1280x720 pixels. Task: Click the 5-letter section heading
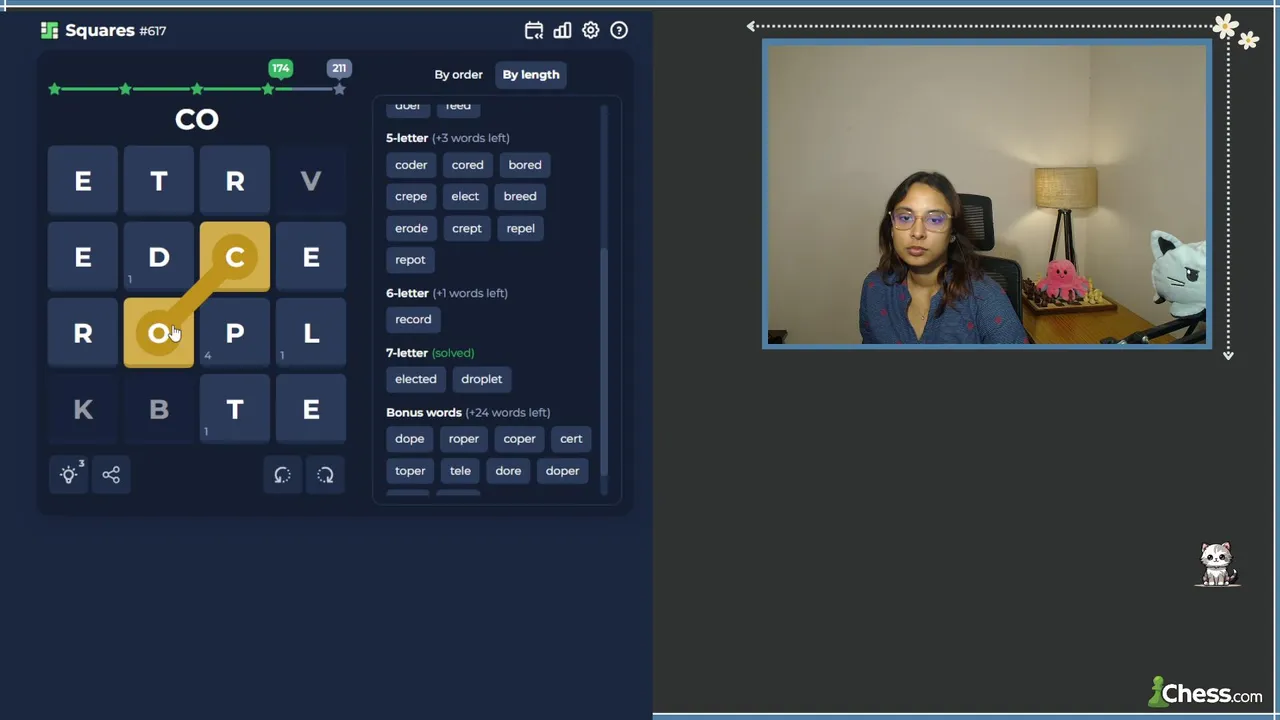coord(448,138)
